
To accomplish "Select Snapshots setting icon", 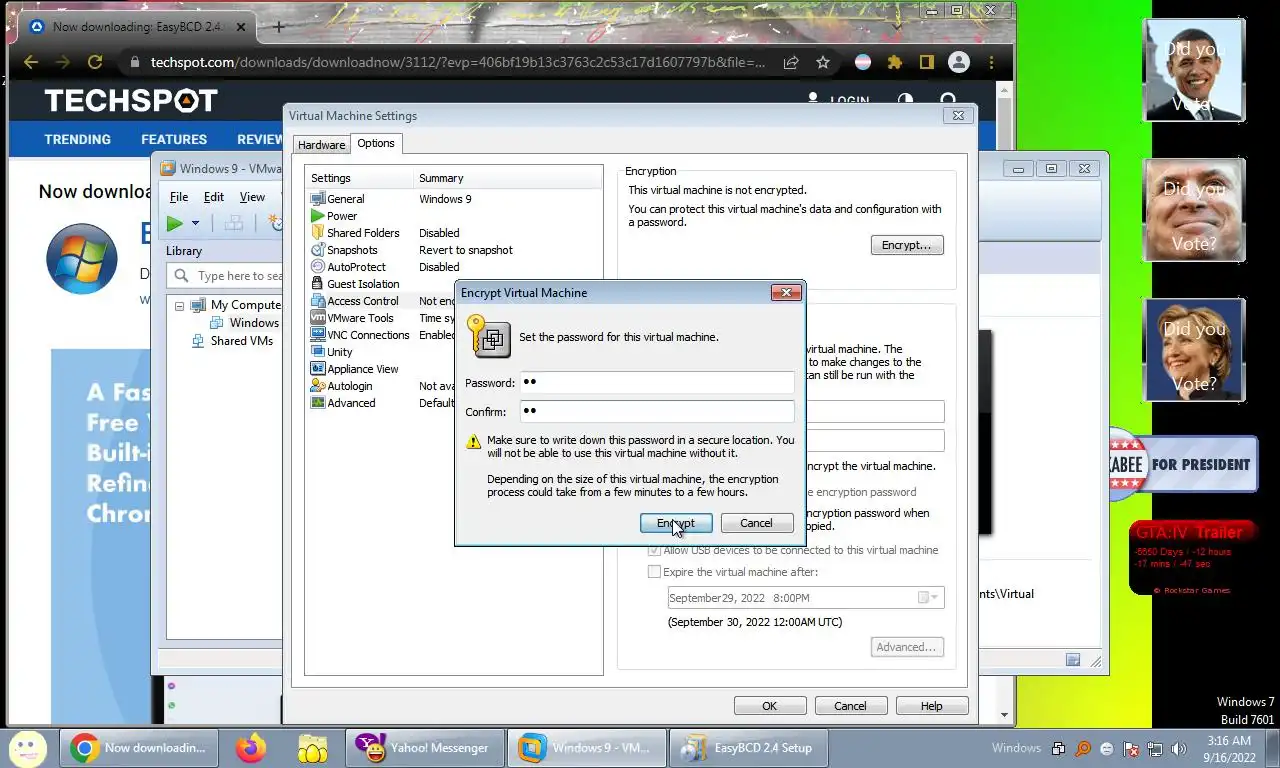I will [x=318, y=250].
